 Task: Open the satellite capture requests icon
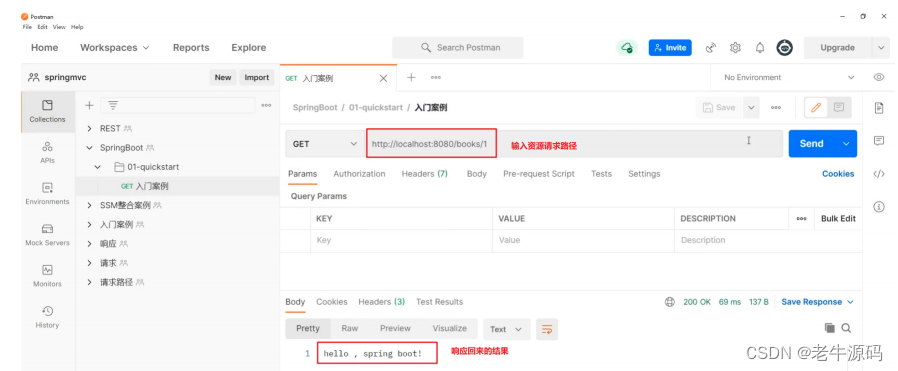[711, 48]
